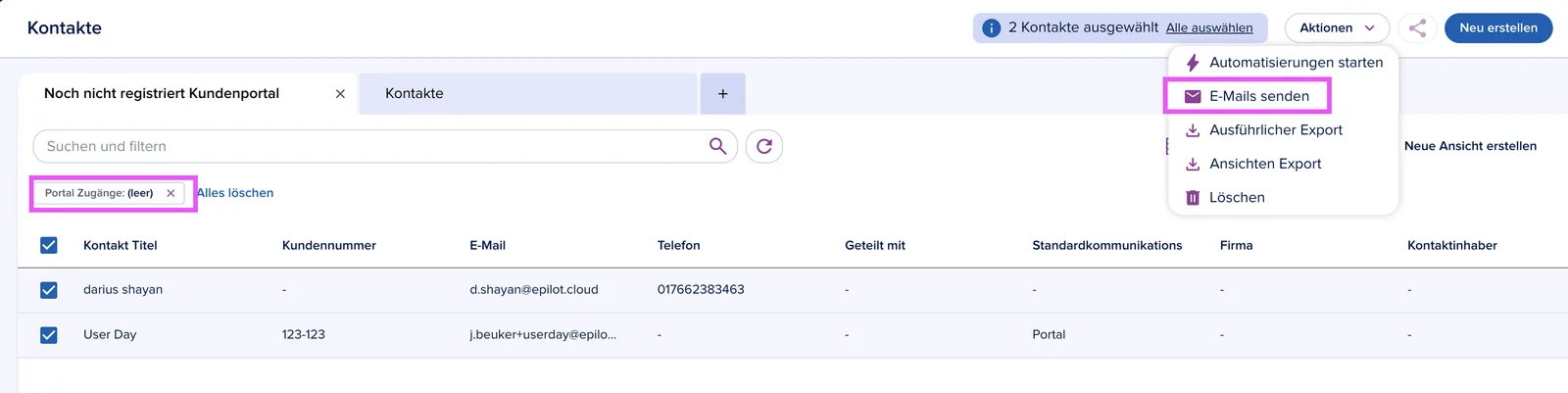The image size is (1568, 393).
Task: Remove the Portal Zugänge filter chip
Action: coord(171,193)
